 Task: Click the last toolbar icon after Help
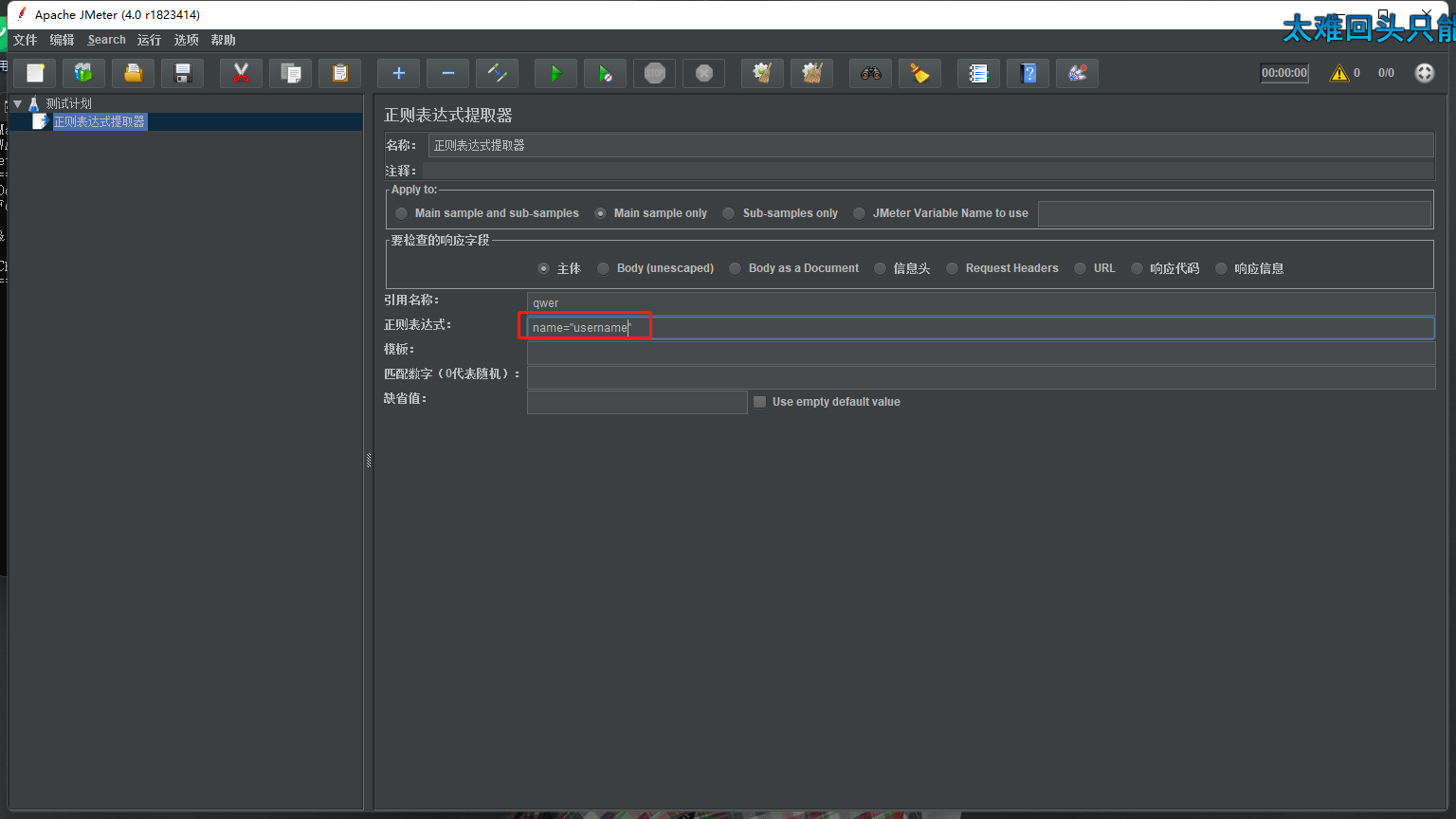(1078, 73)
